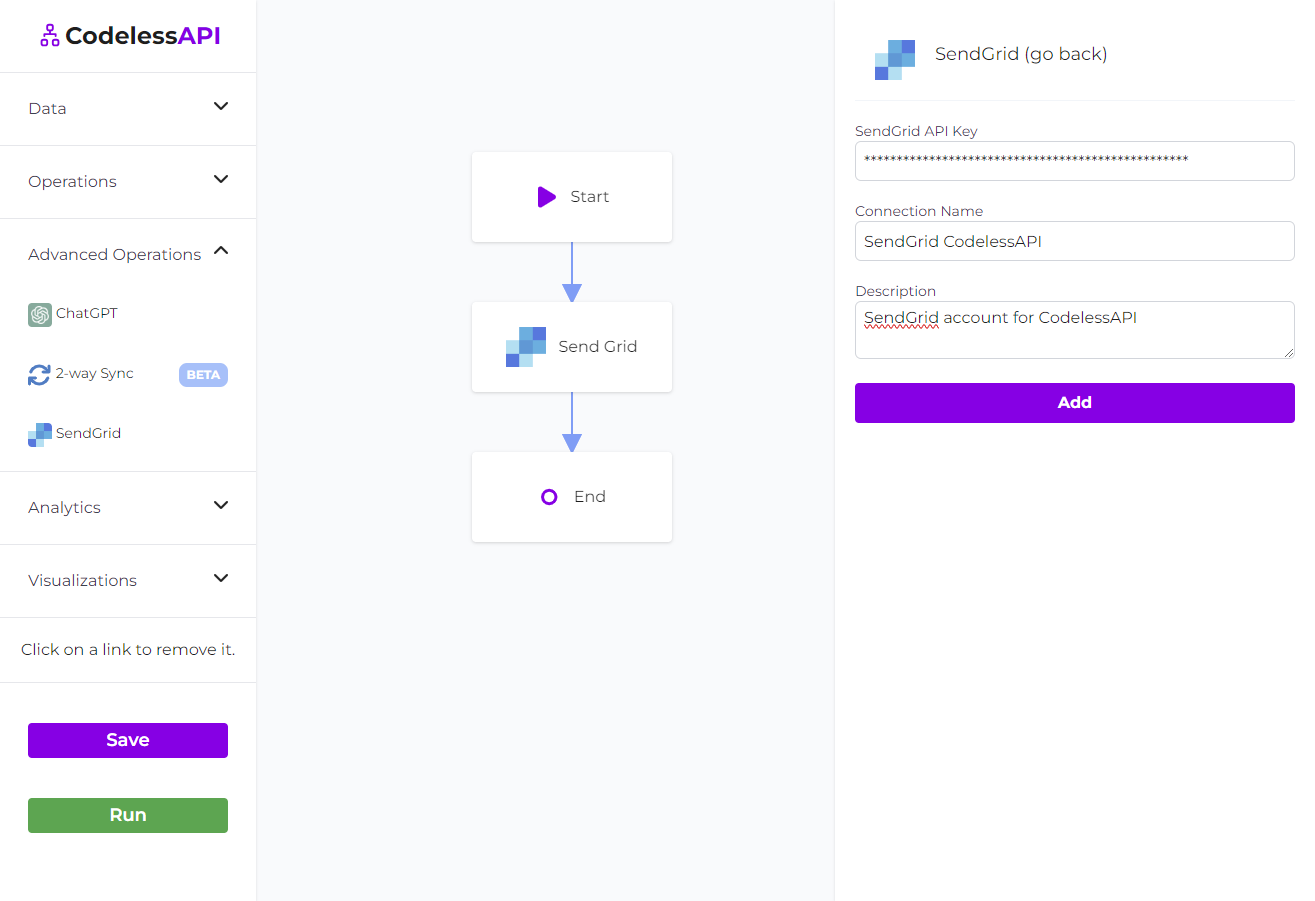Select 2-way Sync operation label
1315x901 pixels.
click(x=95, y=374)
